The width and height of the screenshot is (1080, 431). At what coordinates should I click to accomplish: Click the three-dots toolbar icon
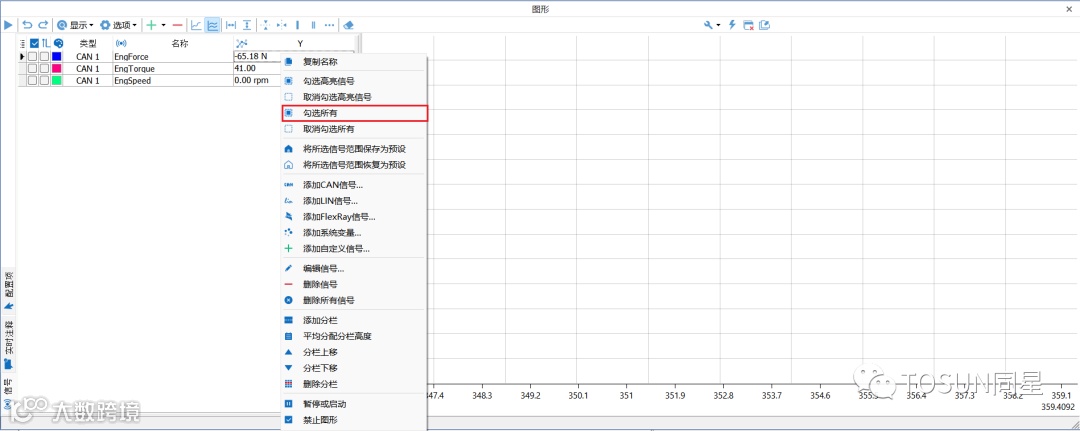329,25
